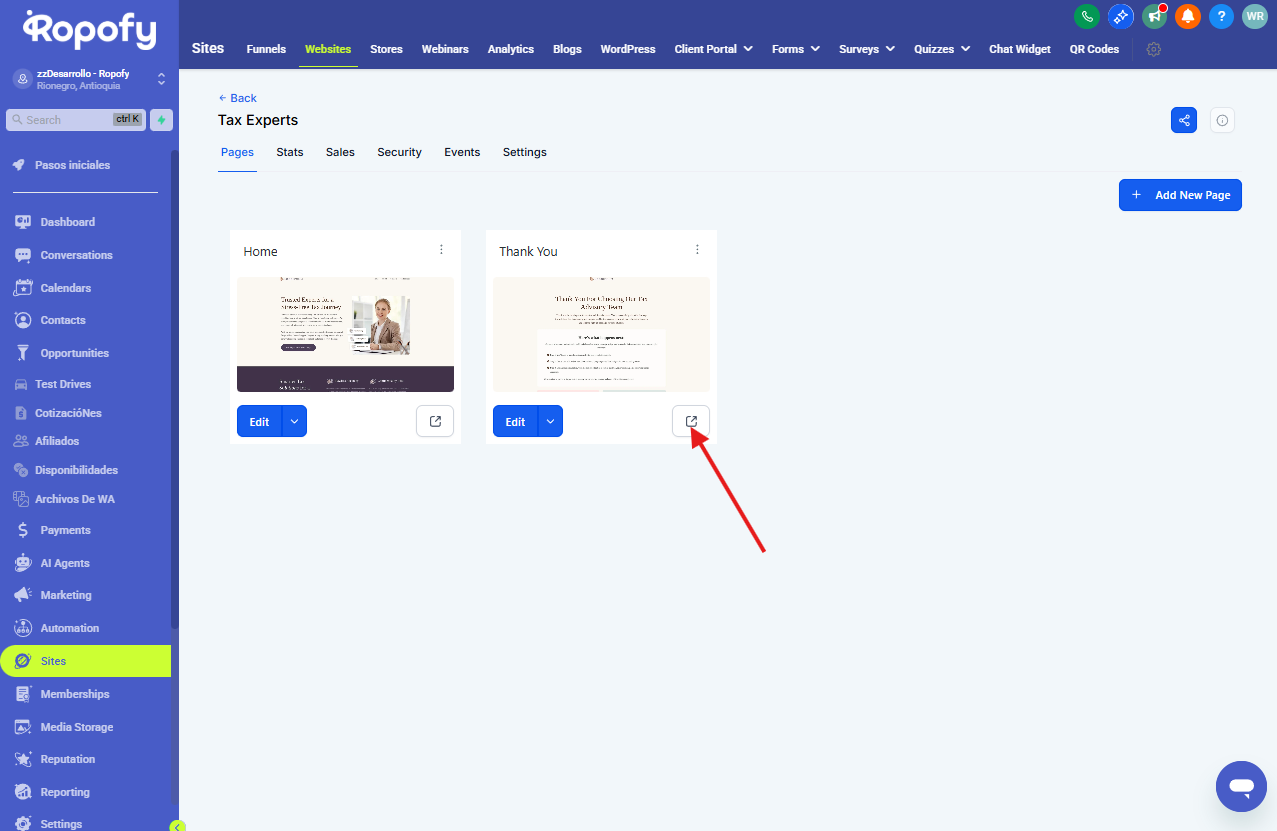1277x831 pixels.
Task: Expand the Client Portal menu
Action: tap(713, 49)
